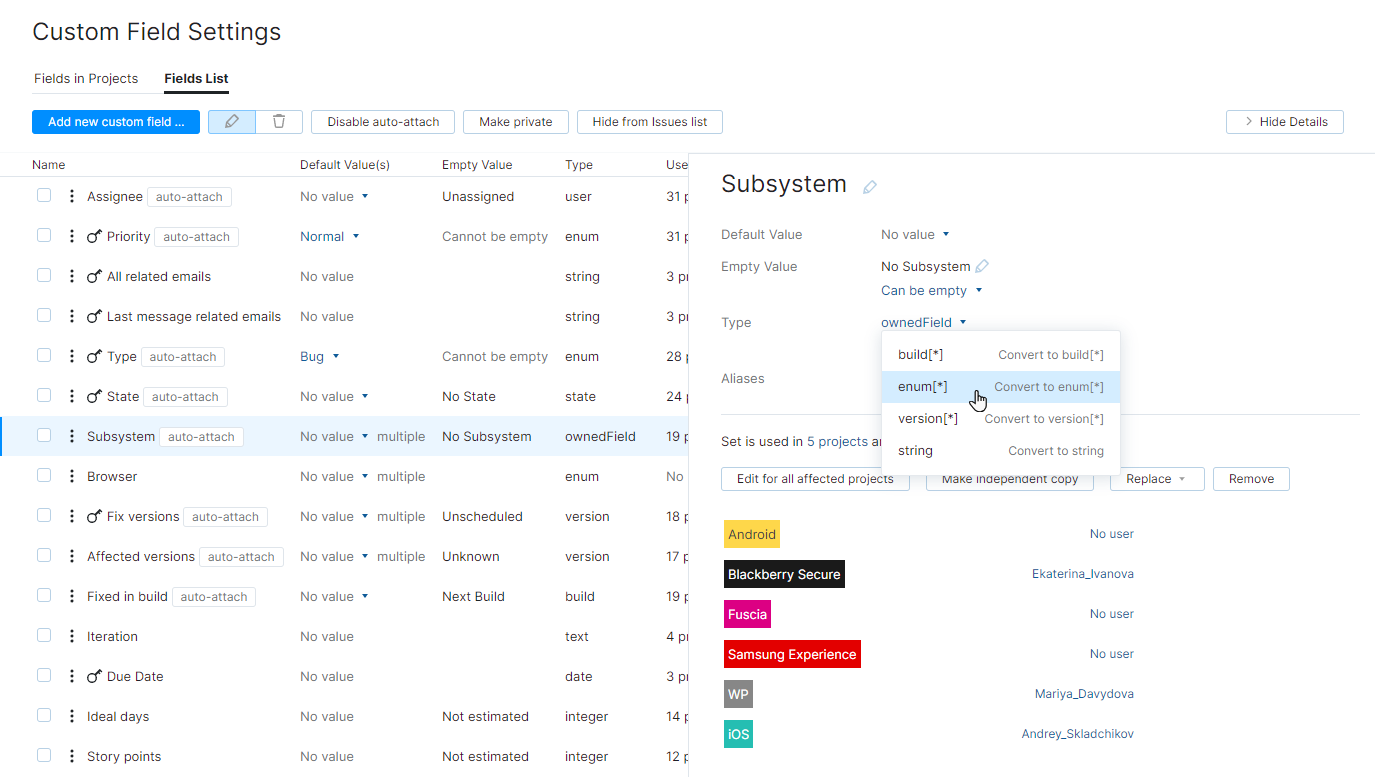Open Replace dropdown button

click(1157, 479)
